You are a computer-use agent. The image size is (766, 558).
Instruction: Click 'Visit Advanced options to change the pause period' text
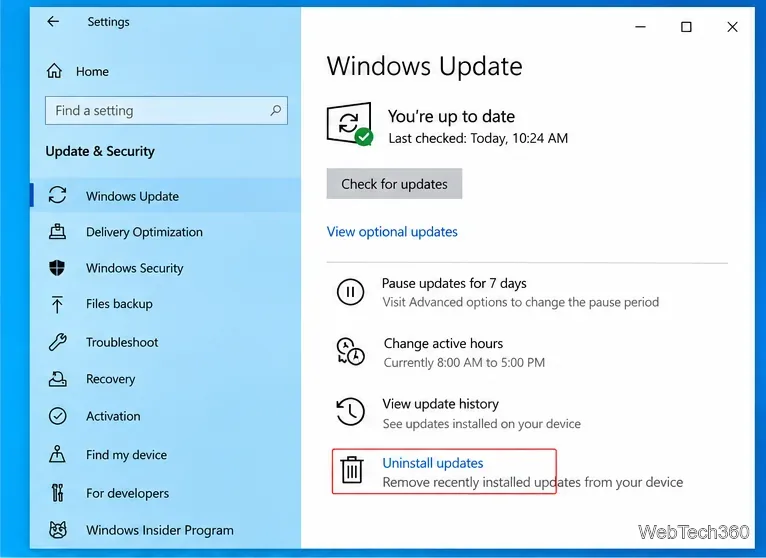[520, 302]
